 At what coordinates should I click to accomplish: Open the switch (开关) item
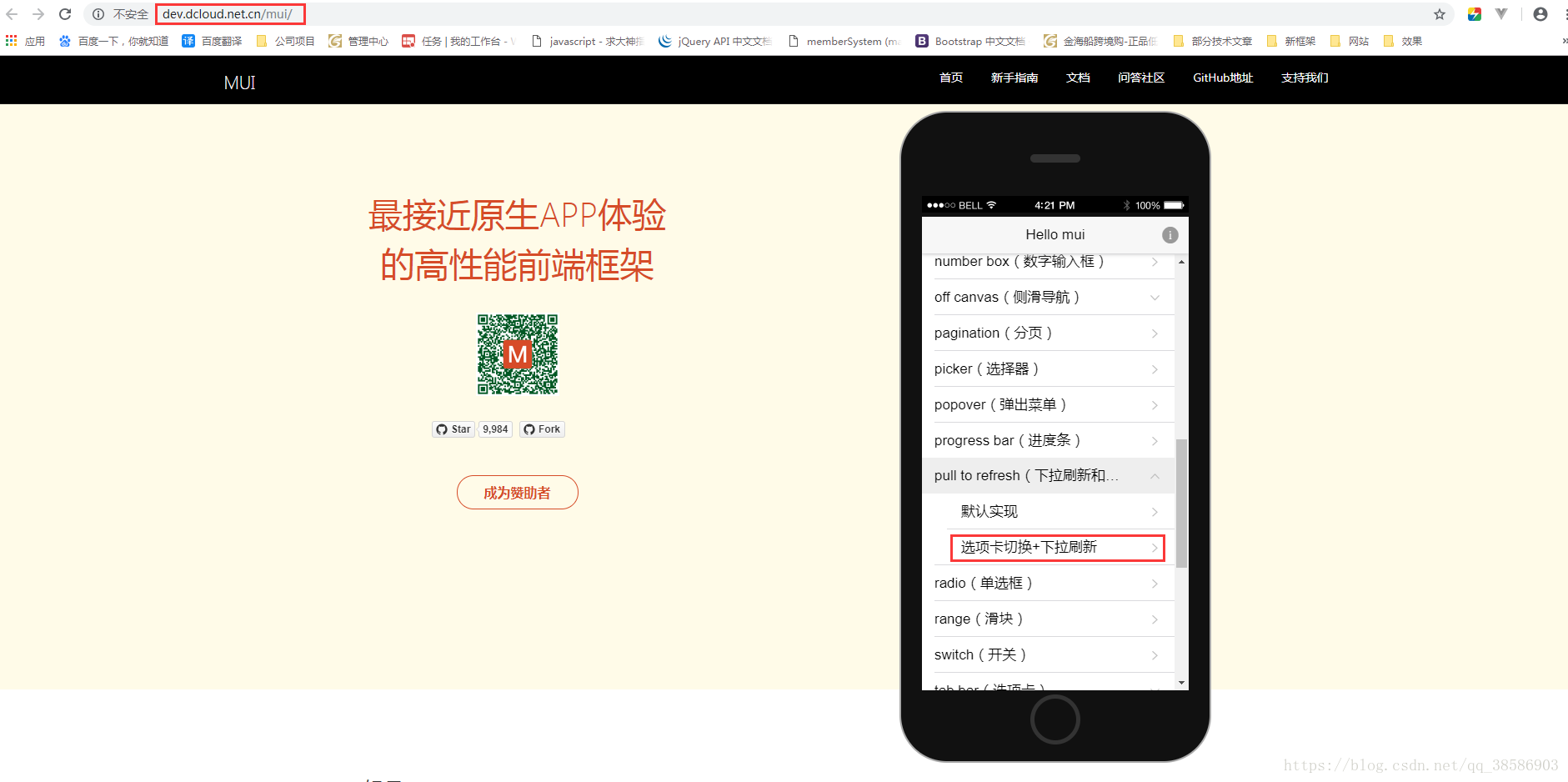1048,654
